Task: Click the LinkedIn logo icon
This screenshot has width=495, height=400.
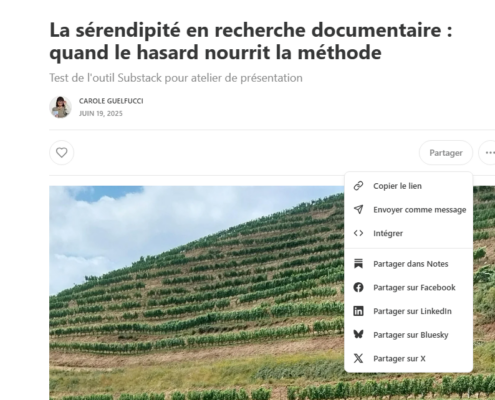Action: click(358, 311)
